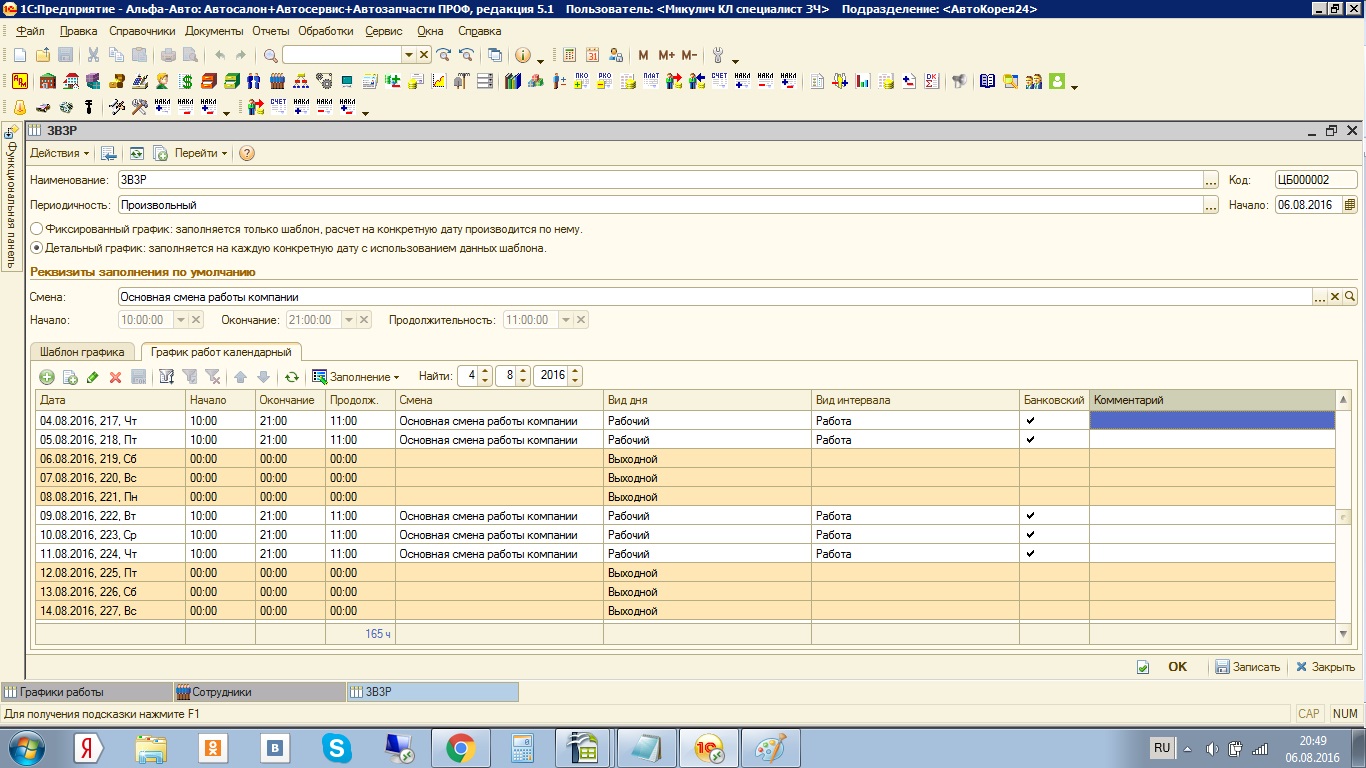Screen dimensions: 1366x768
Task: Toggle Банковский checkbox for 05.08.2016 row
Action: 1030,440
